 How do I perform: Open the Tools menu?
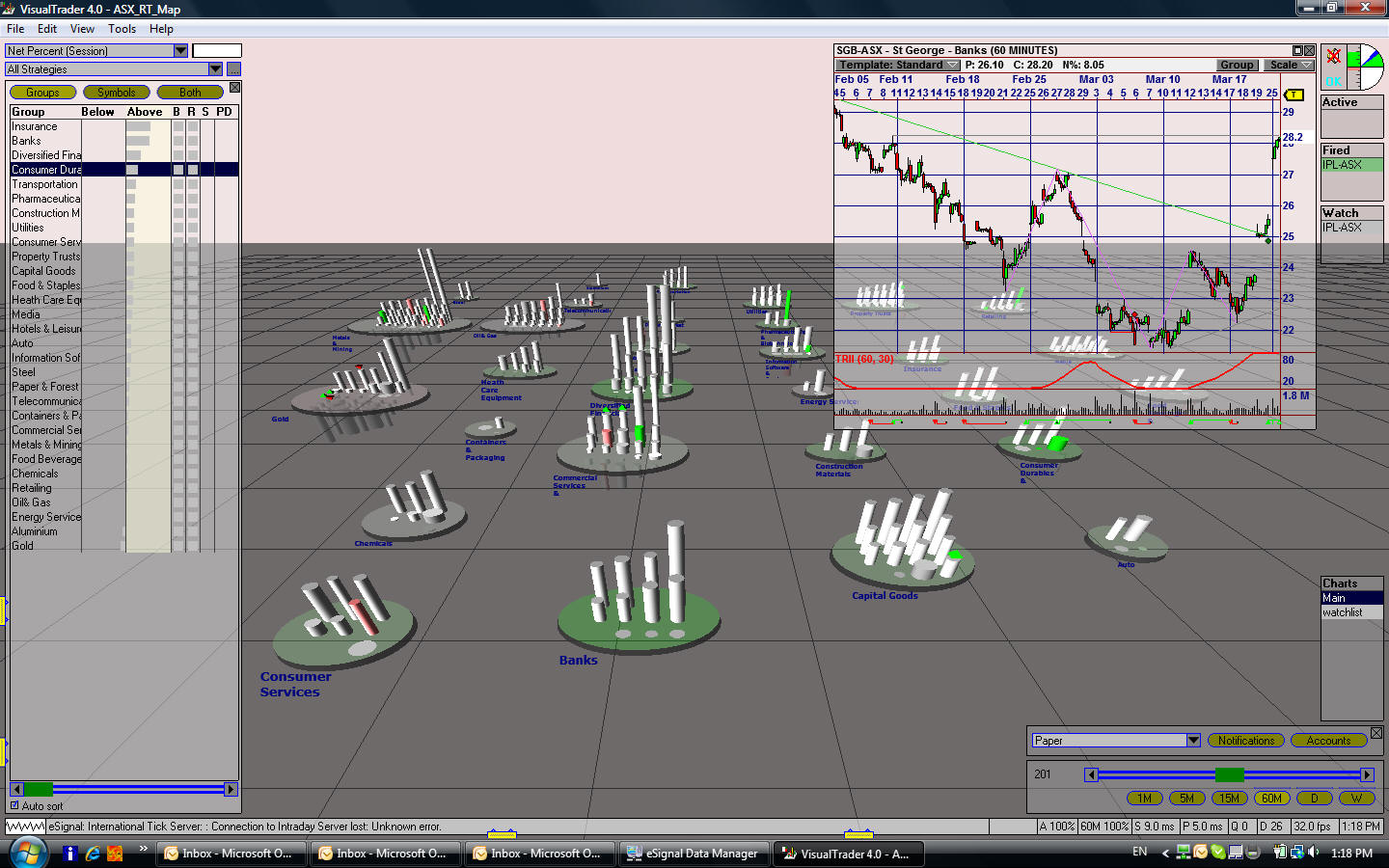click(x=122, y=29)
